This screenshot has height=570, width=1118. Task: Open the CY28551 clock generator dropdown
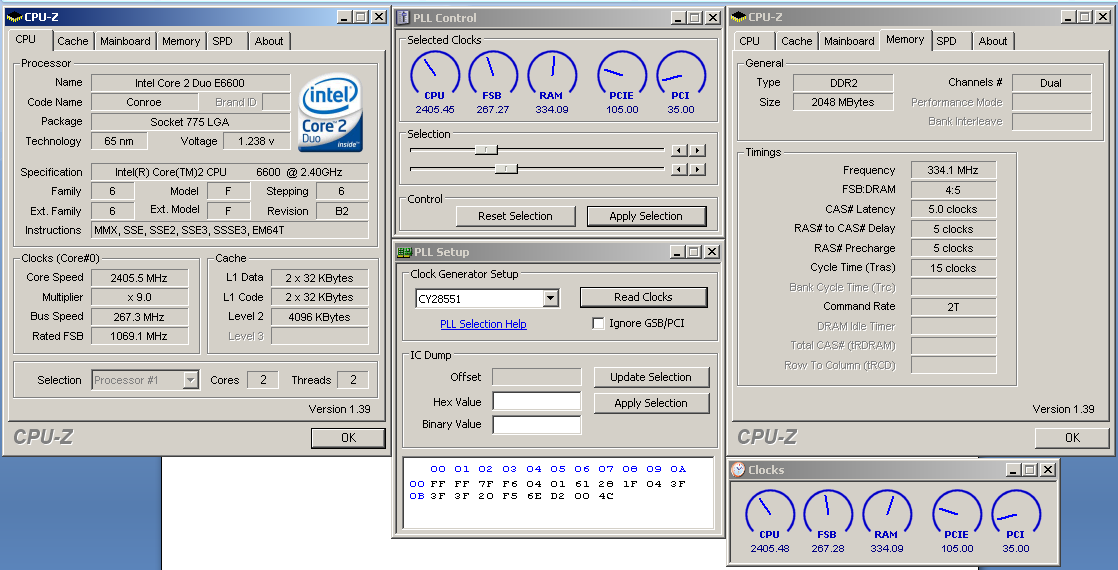click(550, 298)
